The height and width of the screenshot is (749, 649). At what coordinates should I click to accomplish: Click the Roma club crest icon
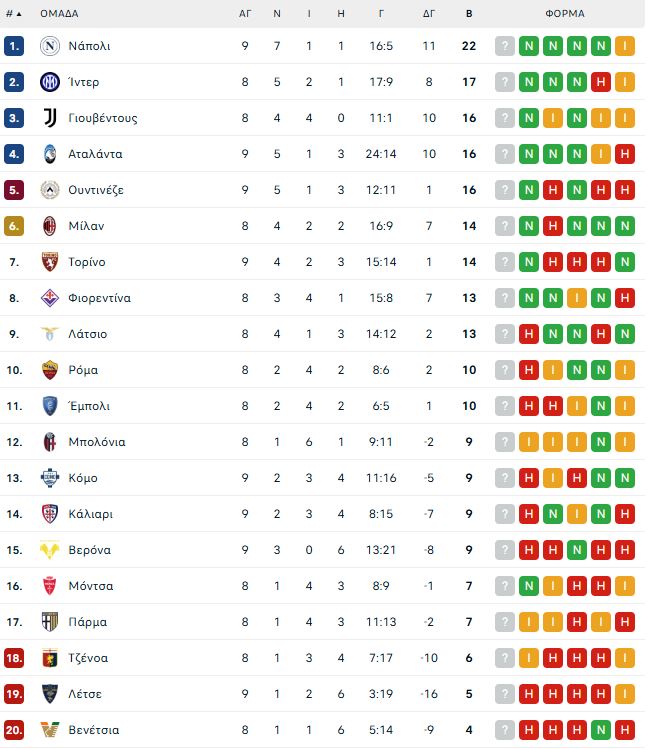tap(50, 370)
